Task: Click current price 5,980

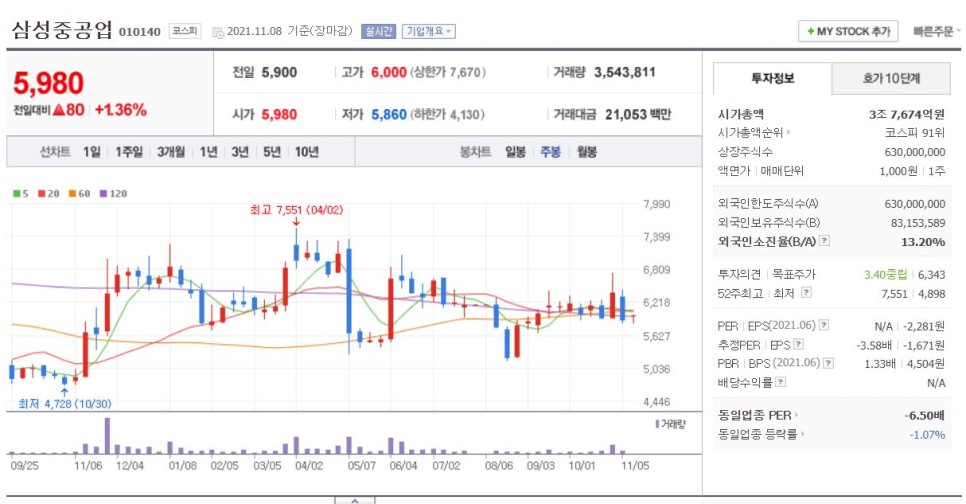Action: point(48,83)
